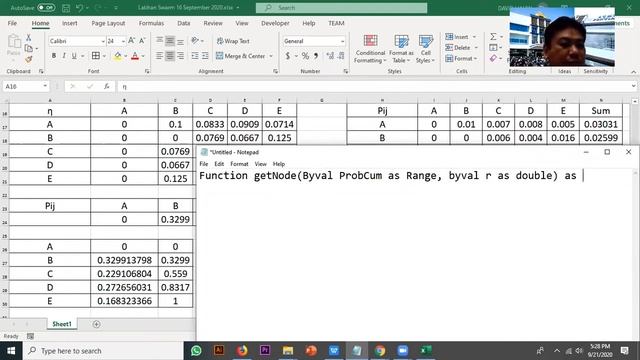Open the font size dropdown

click(123, 41)
